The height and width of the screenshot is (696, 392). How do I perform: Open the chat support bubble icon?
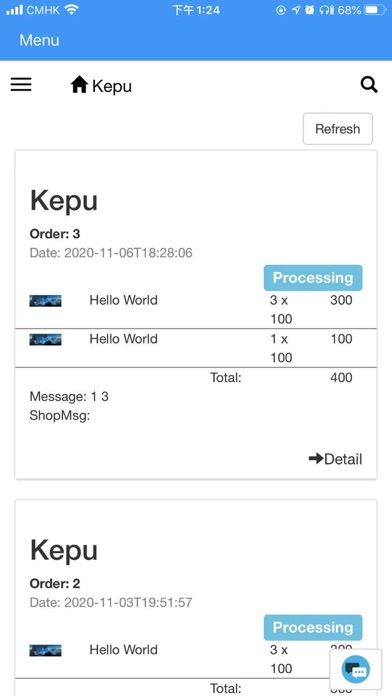pyautogui.click(x=356, y=669)
